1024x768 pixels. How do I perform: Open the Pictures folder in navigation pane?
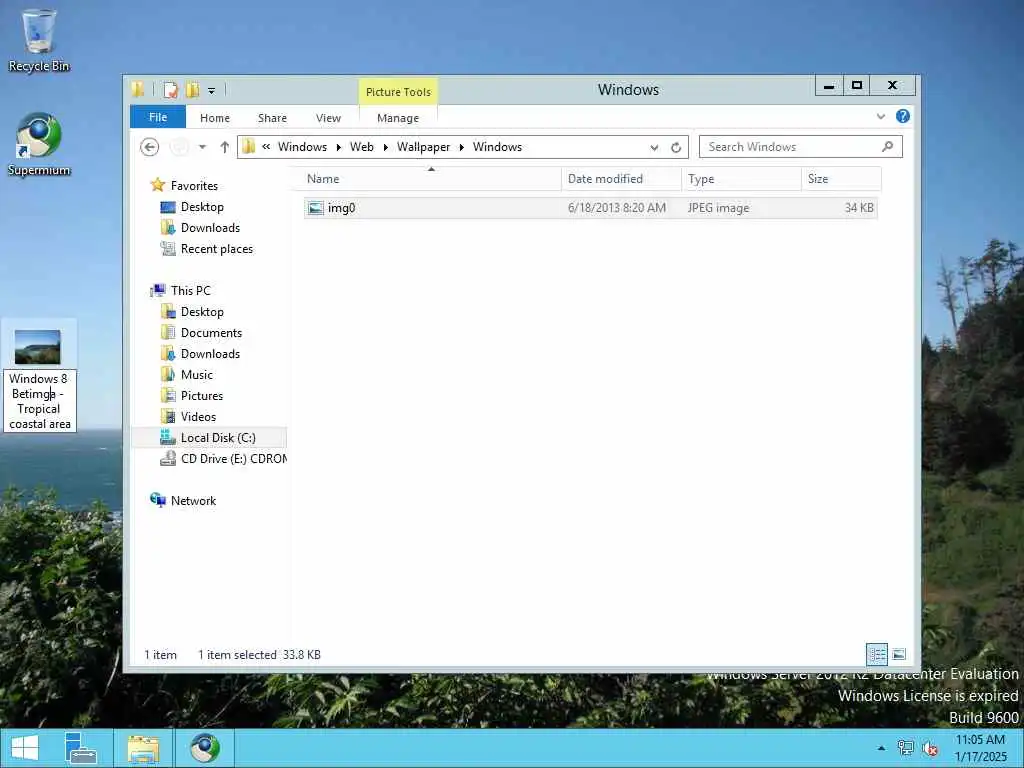202,396
